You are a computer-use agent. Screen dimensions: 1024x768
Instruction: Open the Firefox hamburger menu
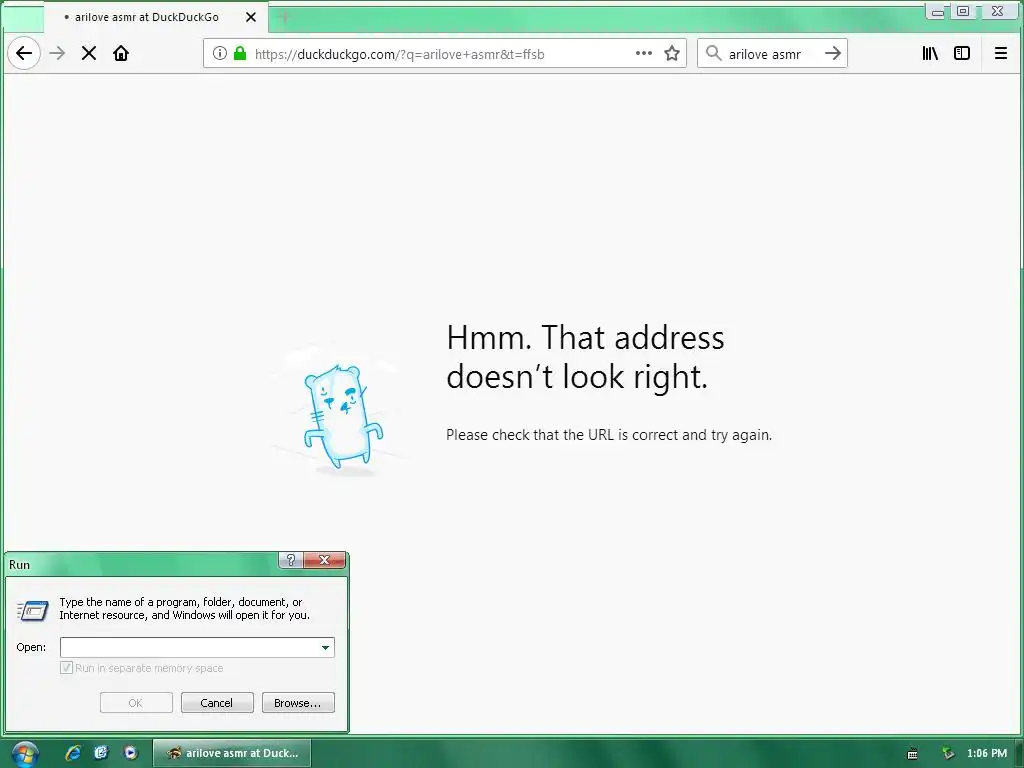(1000, 54)
